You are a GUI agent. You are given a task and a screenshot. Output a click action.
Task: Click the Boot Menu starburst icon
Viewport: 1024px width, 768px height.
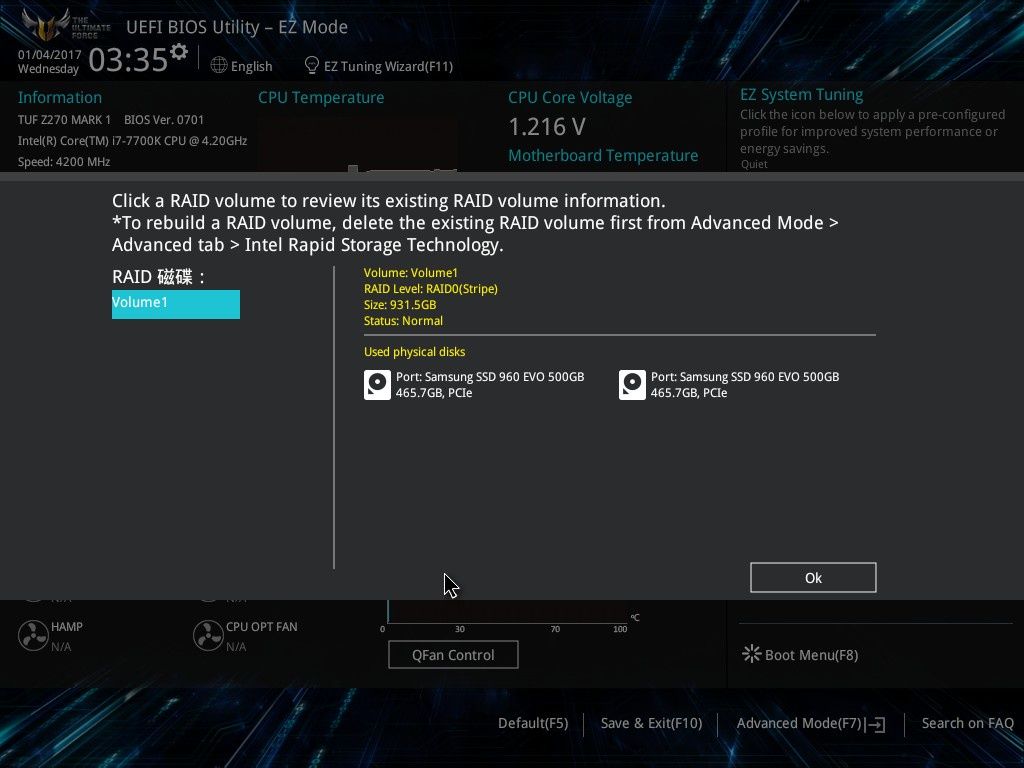pos(752,654)
